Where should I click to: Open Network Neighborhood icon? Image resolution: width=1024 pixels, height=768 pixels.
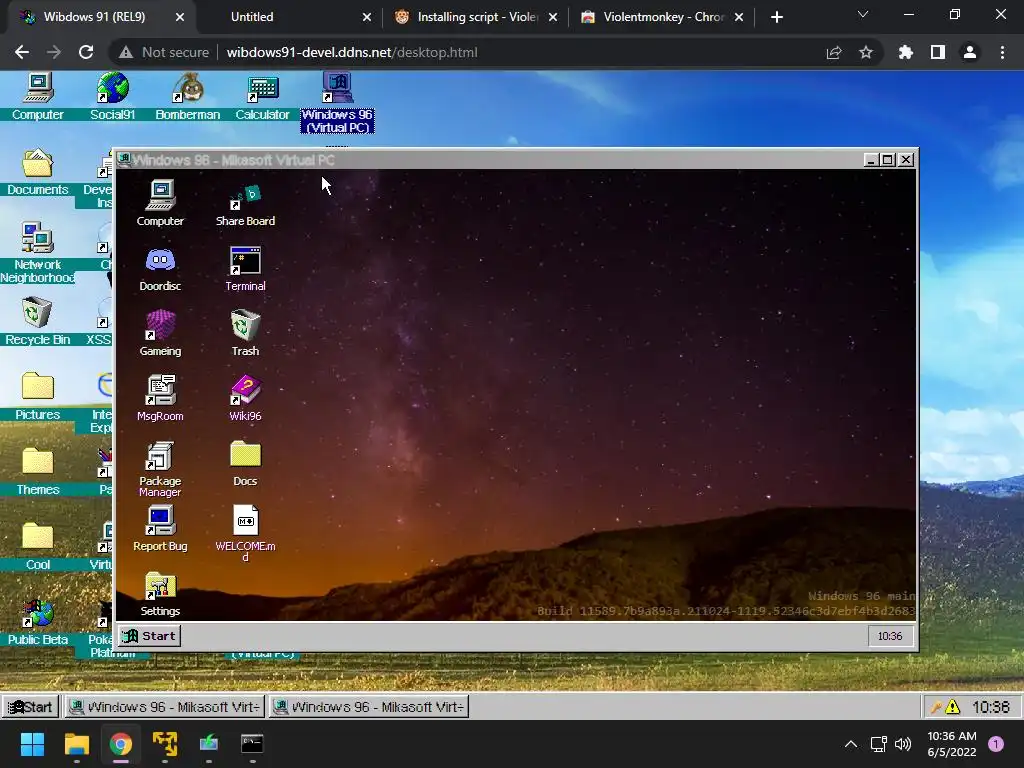point(37,253)
